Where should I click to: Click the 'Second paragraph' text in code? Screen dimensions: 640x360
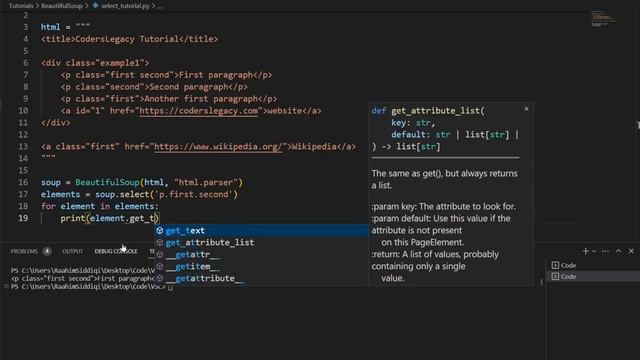click(189, 87)
